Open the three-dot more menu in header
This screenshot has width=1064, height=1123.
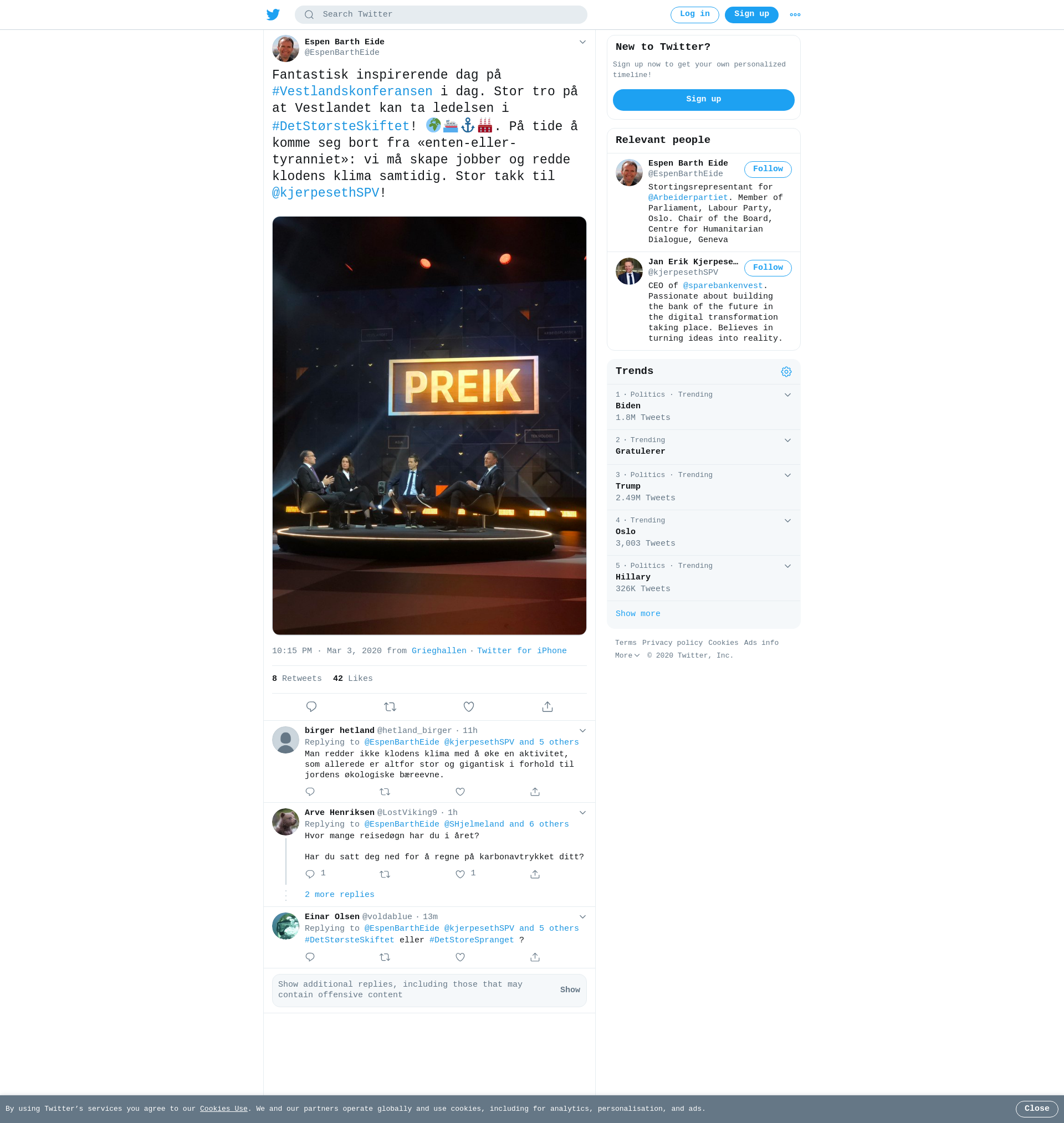pos(795,15)
